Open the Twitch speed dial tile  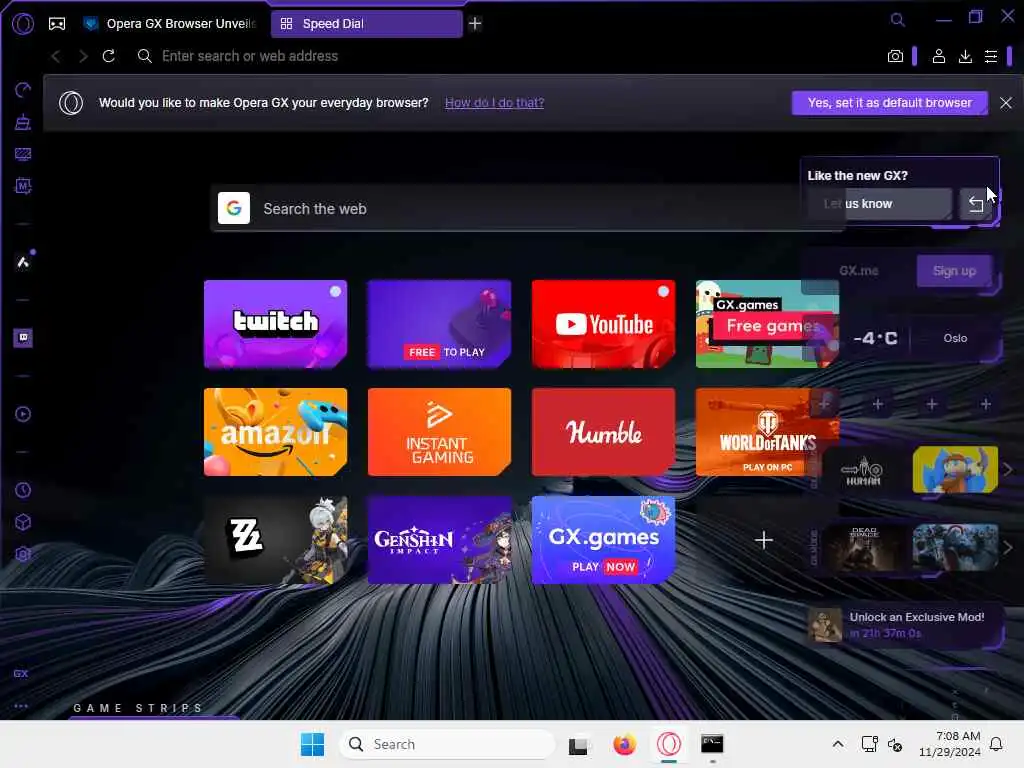[x=276, y=324]
